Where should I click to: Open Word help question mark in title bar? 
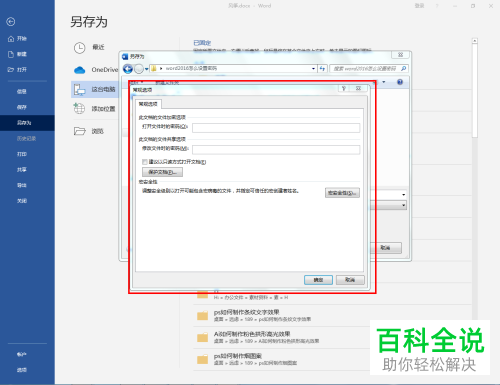click(437, 6)
